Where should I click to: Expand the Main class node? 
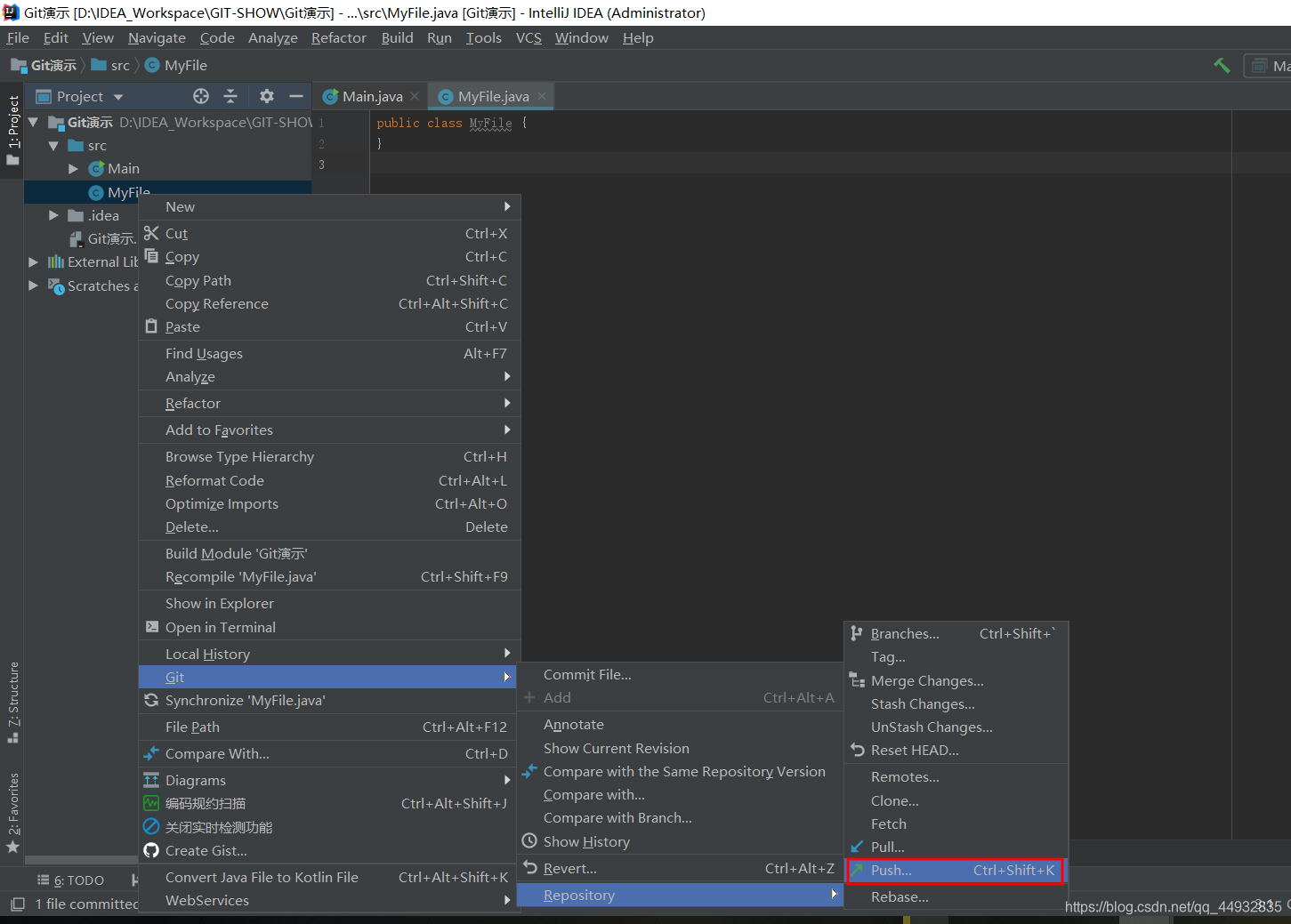[73, 168]
